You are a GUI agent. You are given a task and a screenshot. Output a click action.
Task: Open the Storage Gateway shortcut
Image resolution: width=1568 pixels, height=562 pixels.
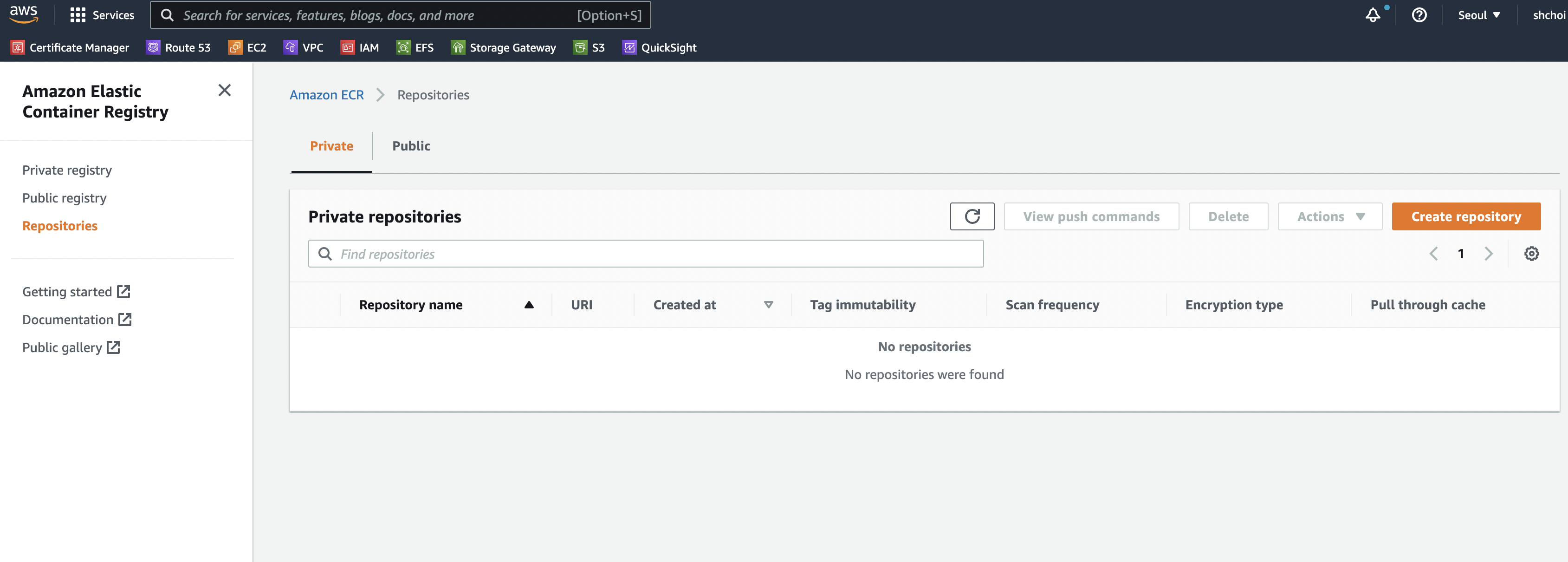pyautogui.click(x=503, y=47)
